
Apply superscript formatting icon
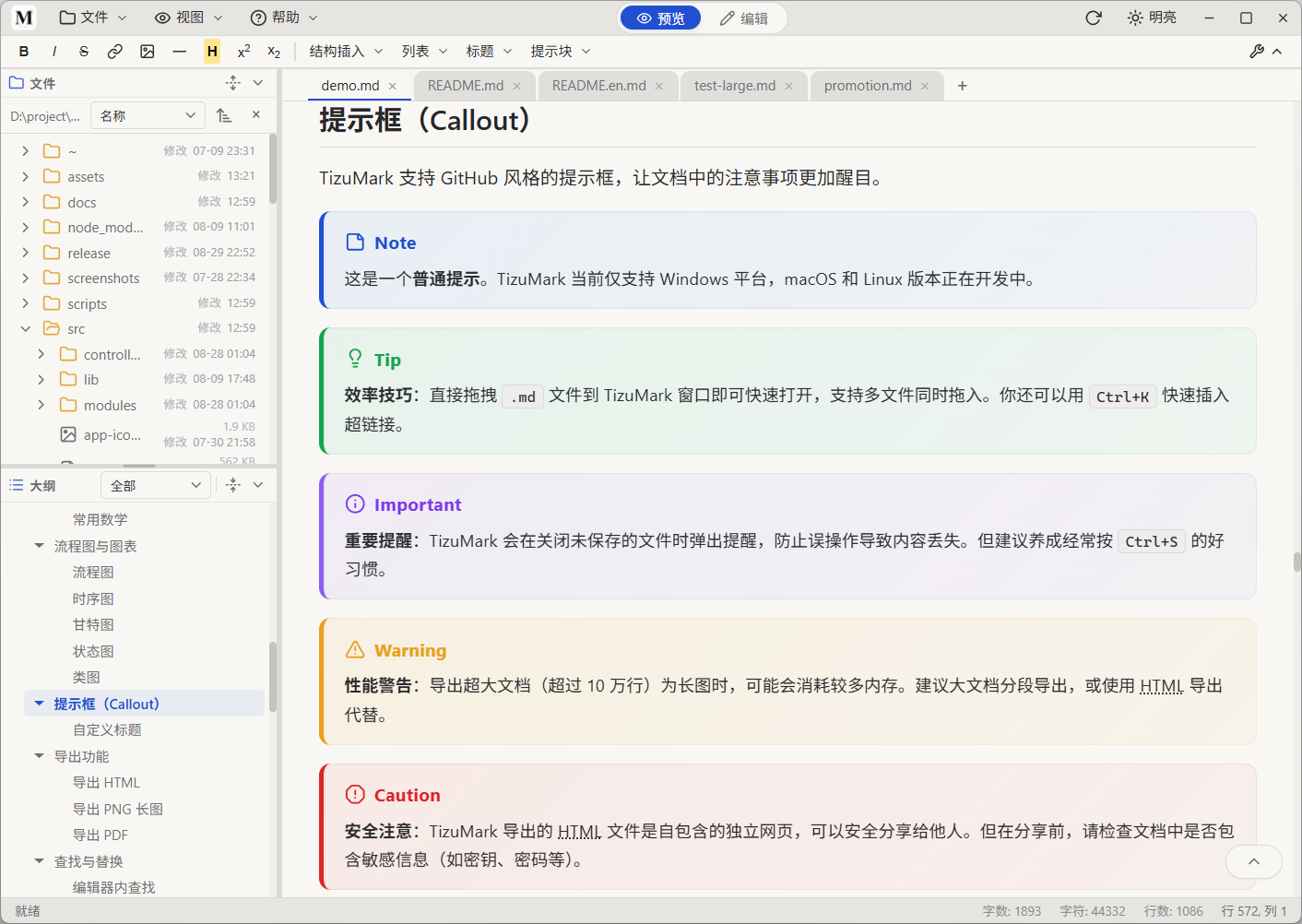[243, 52]
